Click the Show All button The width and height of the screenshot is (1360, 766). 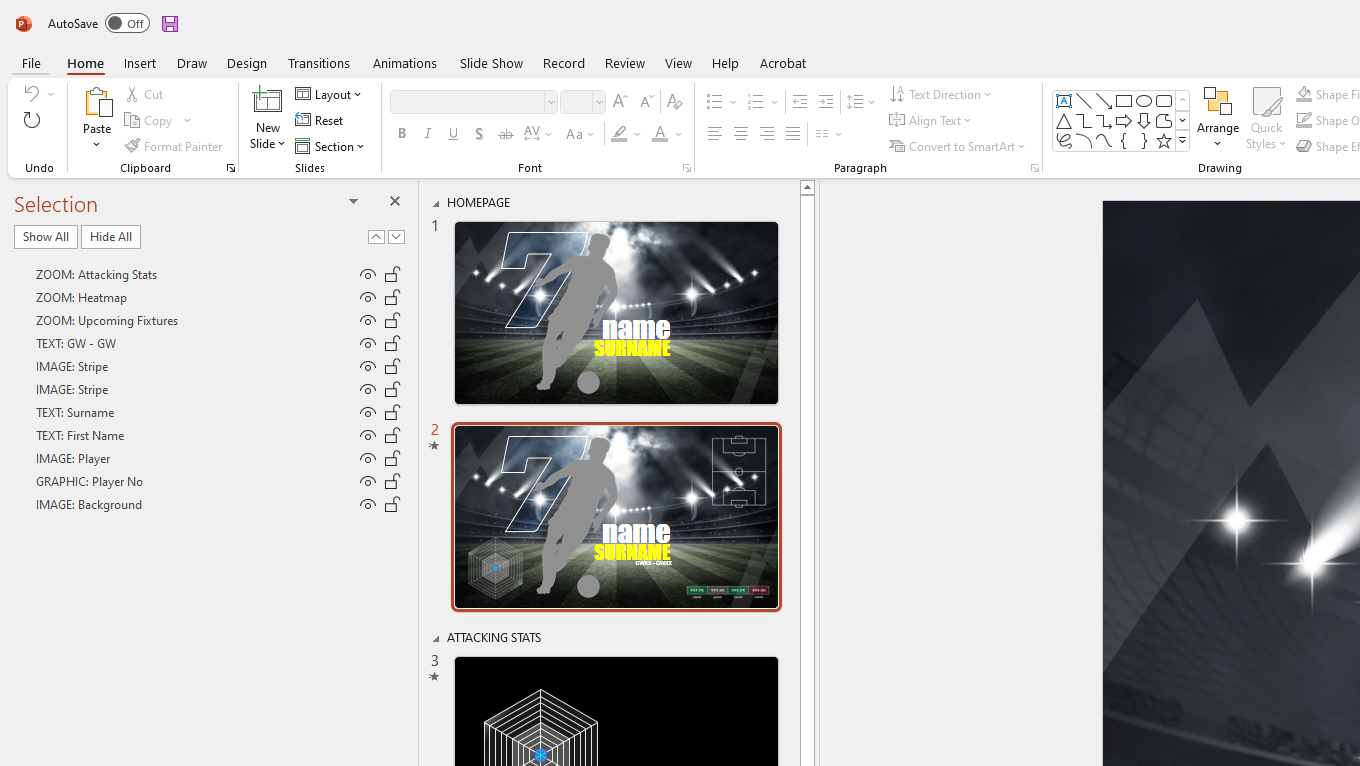coord(46,237)
